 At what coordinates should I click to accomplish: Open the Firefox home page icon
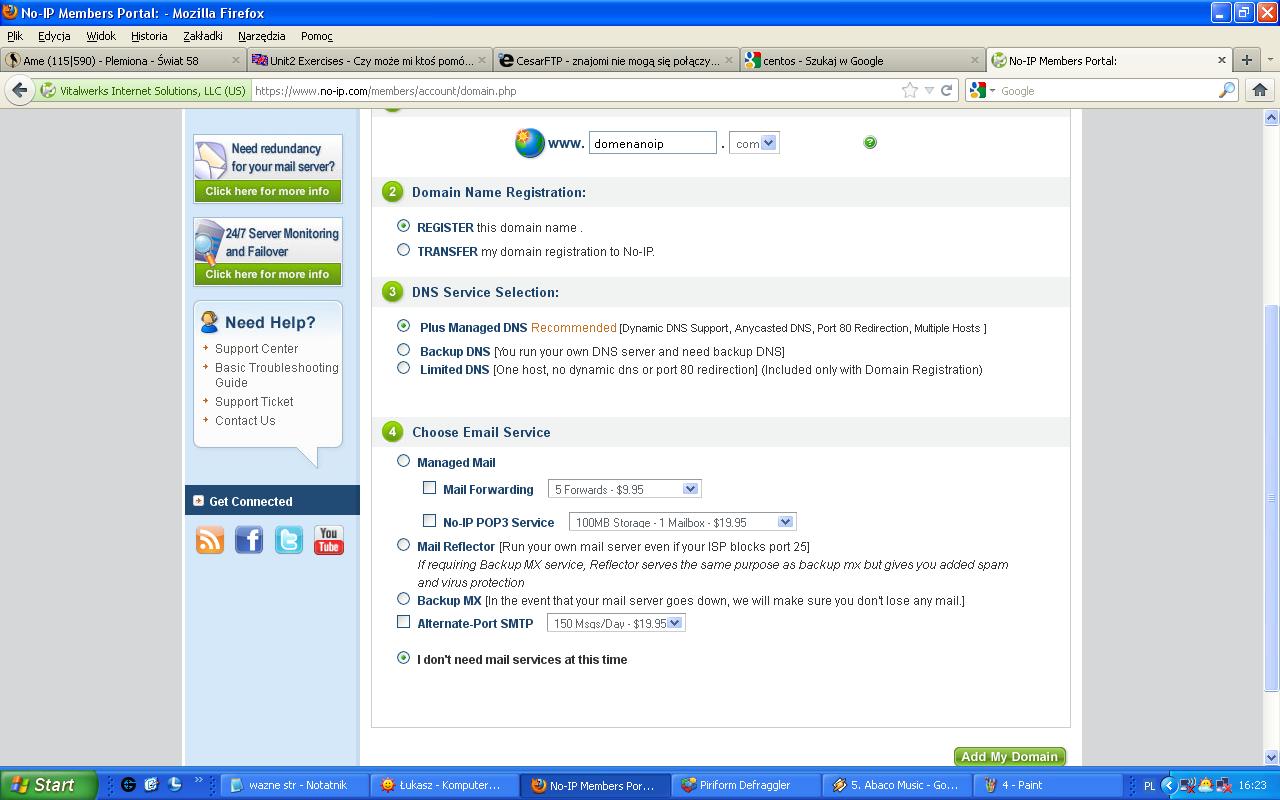(x=1260, y=90)
